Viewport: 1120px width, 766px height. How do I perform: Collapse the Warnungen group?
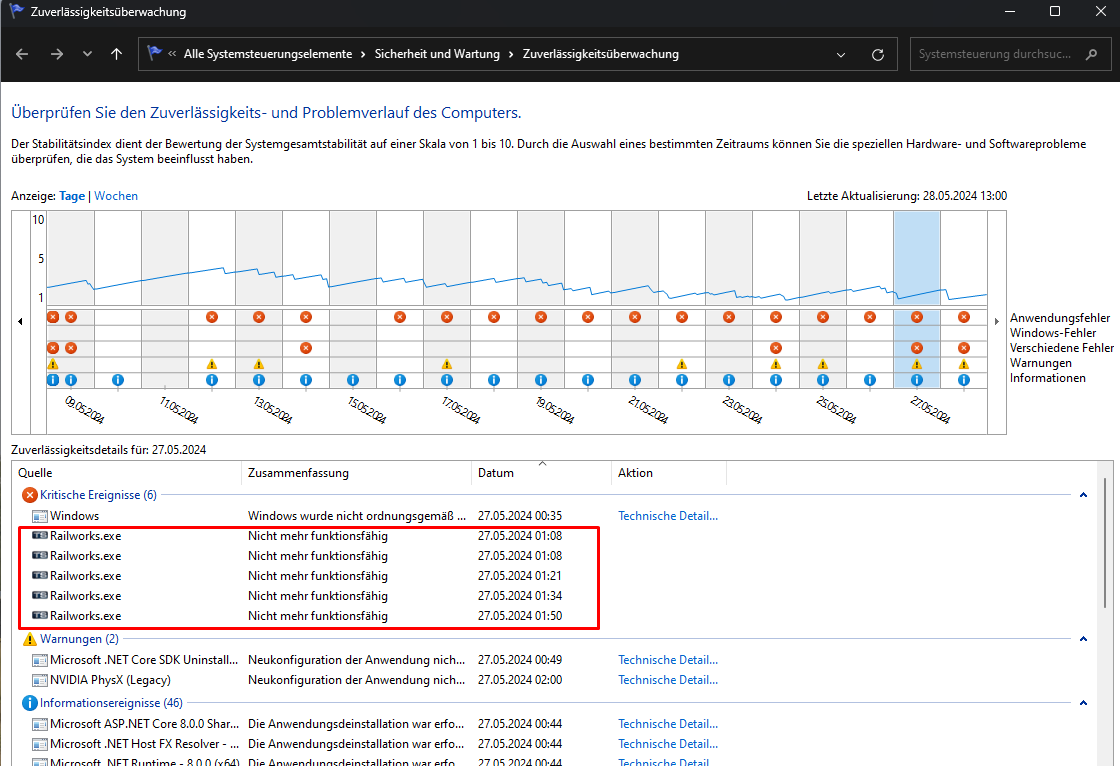(x=1081, y=639)
